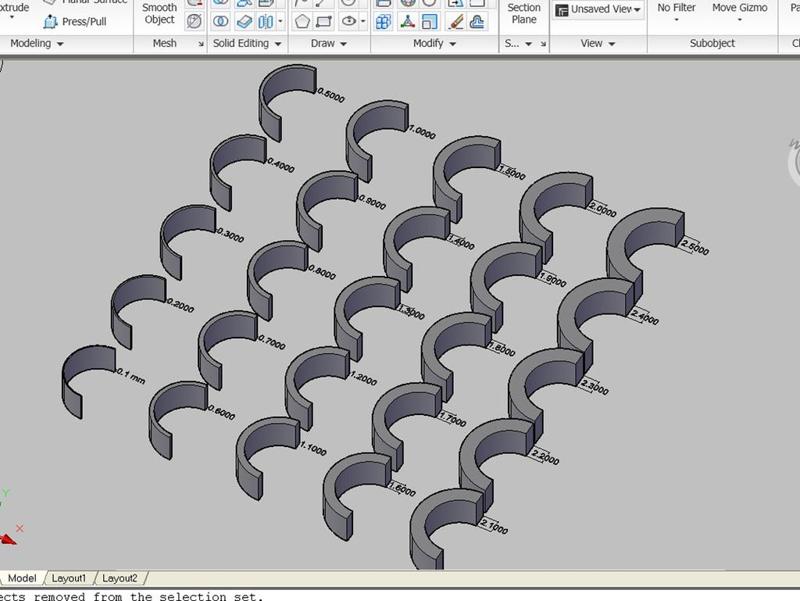Activate the Erase tool
This screenshot has height=601, width=800.
[456, 21]
